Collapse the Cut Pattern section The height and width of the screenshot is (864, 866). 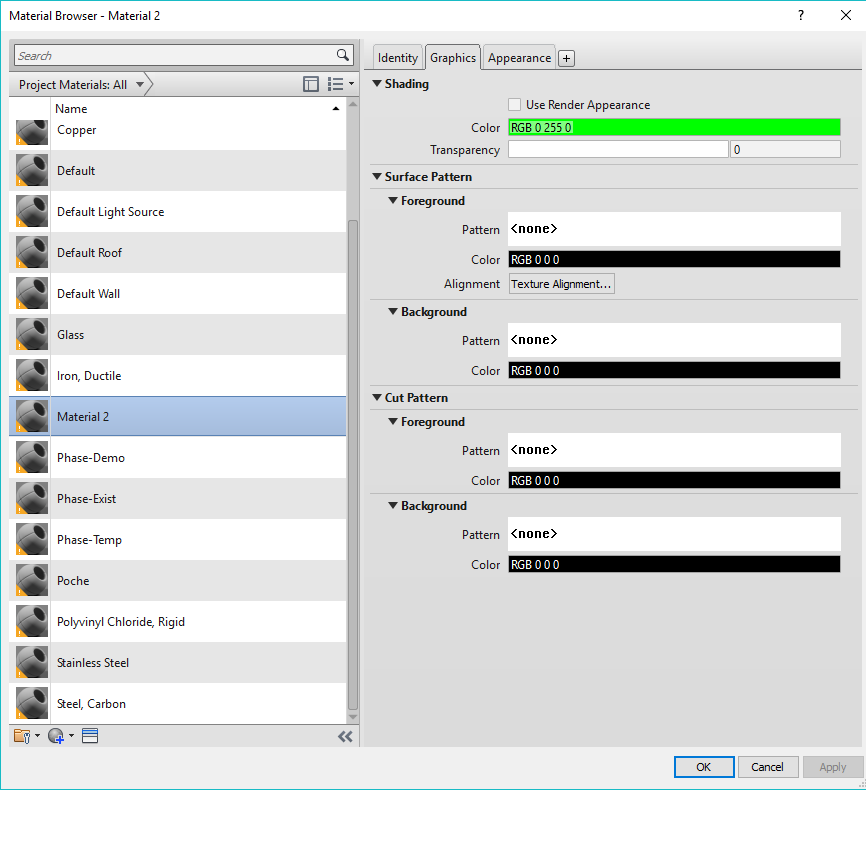(377, 397)
